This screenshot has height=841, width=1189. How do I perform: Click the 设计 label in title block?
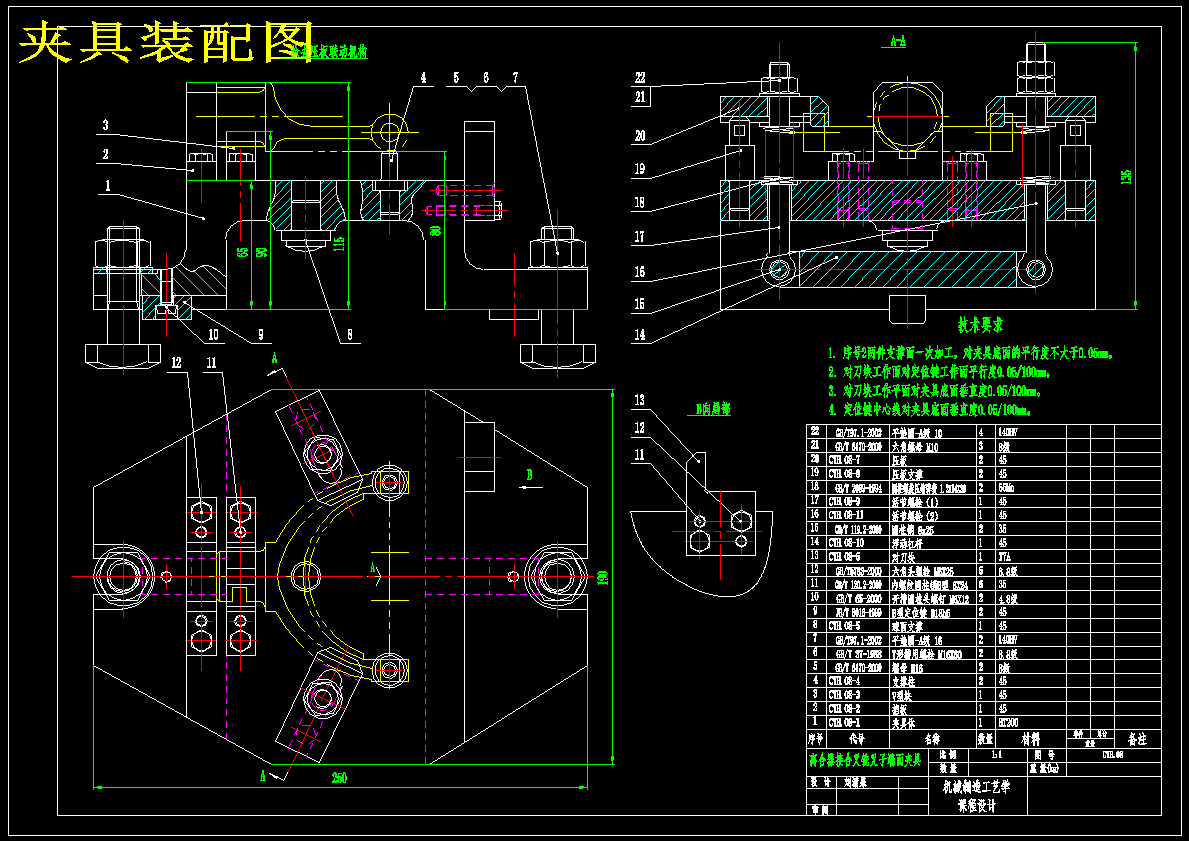pos(820,782)
